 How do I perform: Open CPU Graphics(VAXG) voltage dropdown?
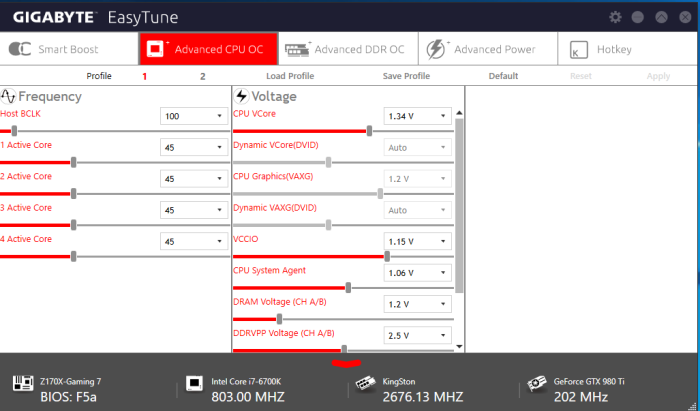click(x=417, y=179)
